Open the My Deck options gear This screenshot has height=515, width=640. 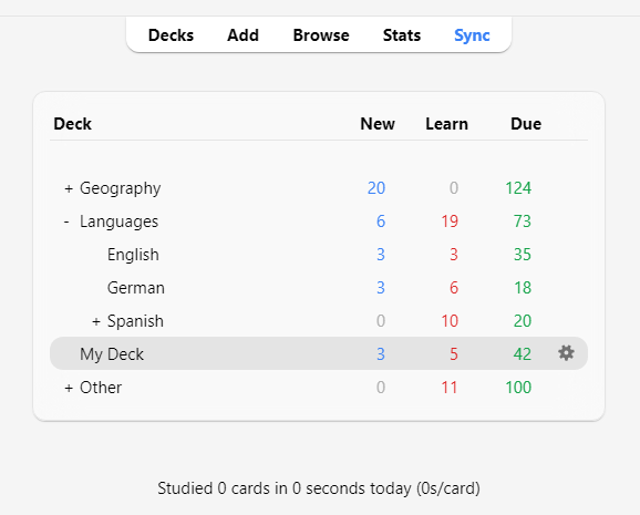(566, 353)
